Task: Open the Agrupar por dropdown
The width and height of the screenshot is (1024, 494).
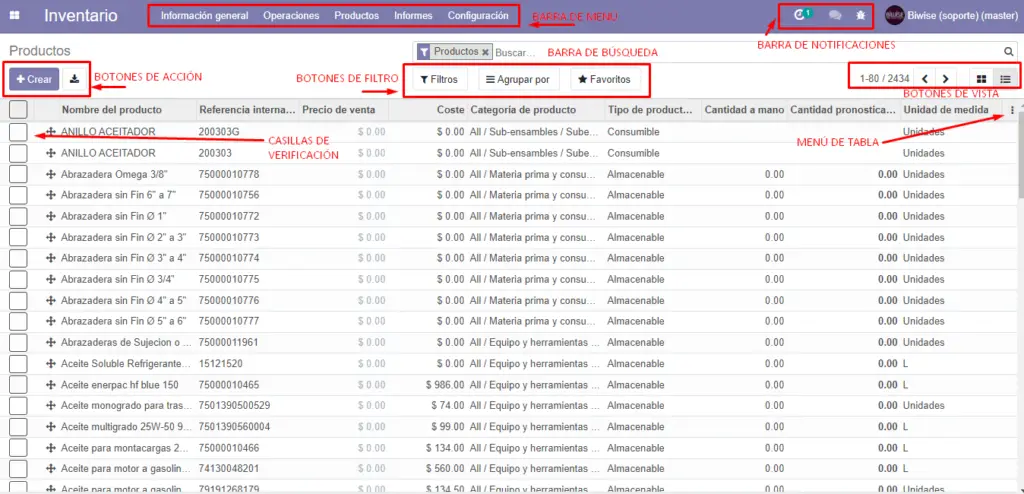Action: click(519, 80)
